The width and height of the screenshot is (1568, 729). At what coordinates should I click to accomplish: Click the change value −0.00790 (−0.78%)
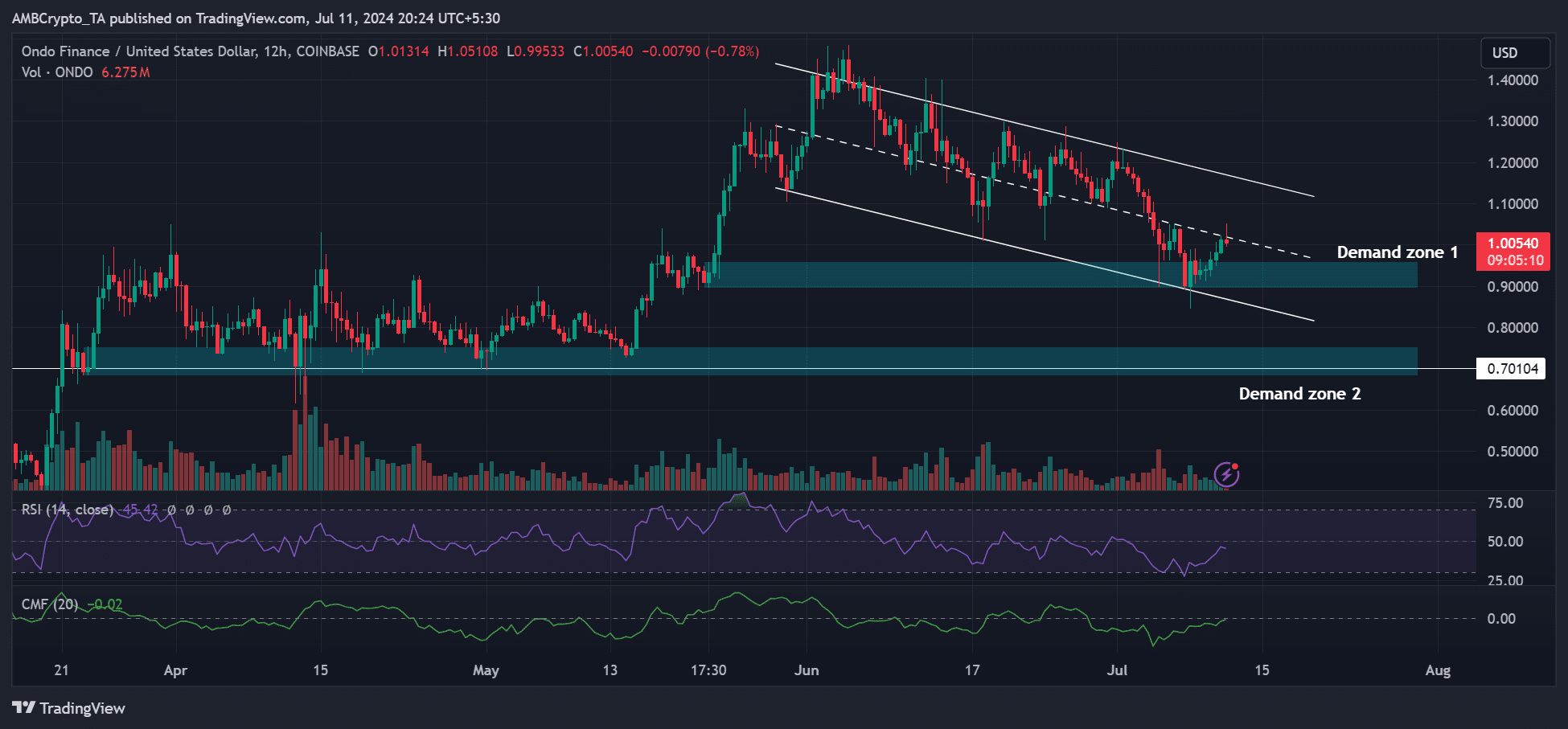pyautogui.click(x=700, y=51)
